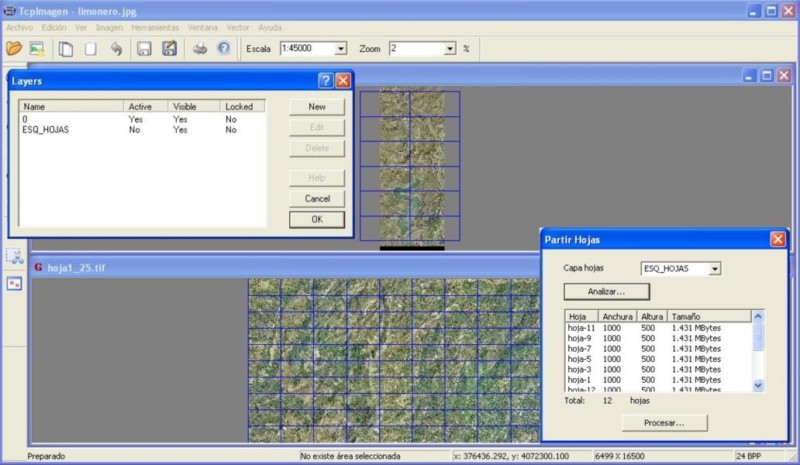Click the print toolbar icon
The image size is (800, 465).
point(199,48)
